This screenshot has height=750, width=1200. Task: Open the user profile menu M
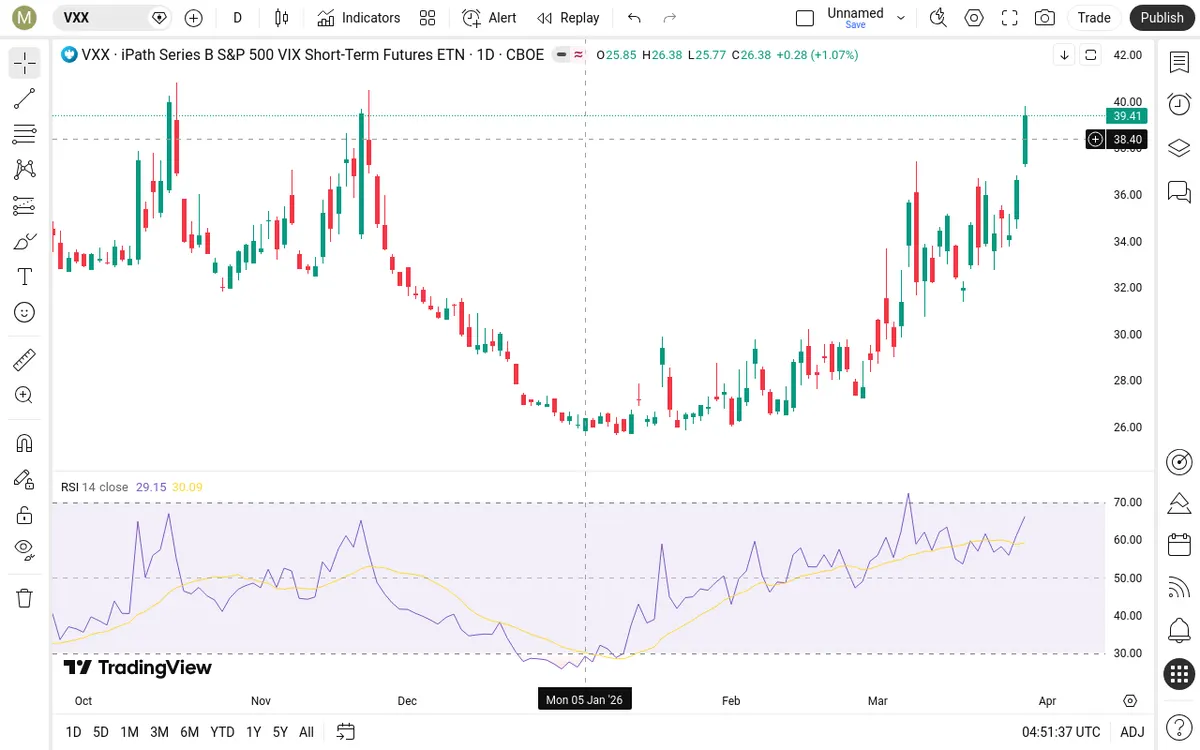26,17
